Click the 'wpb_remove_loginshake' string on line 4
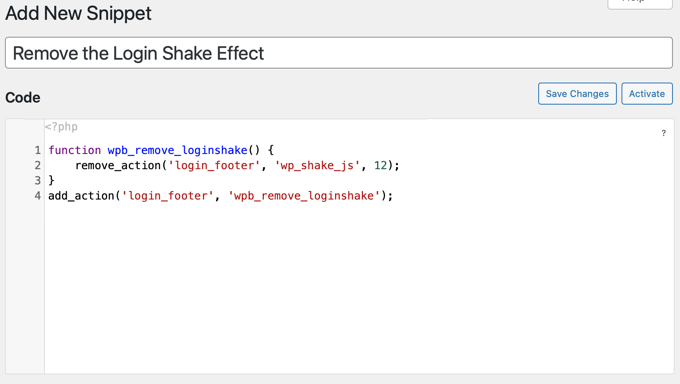Viewport: 680px width, 384px height. [304, 196]
